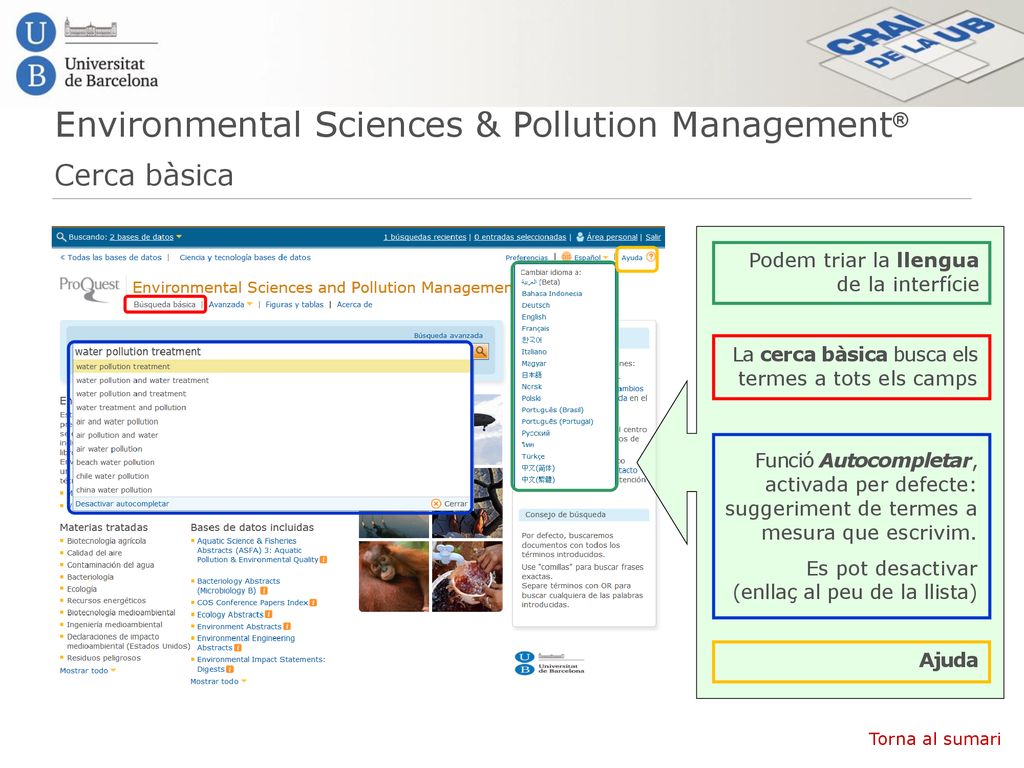Choose English from the language list

(x=534, y=317)
